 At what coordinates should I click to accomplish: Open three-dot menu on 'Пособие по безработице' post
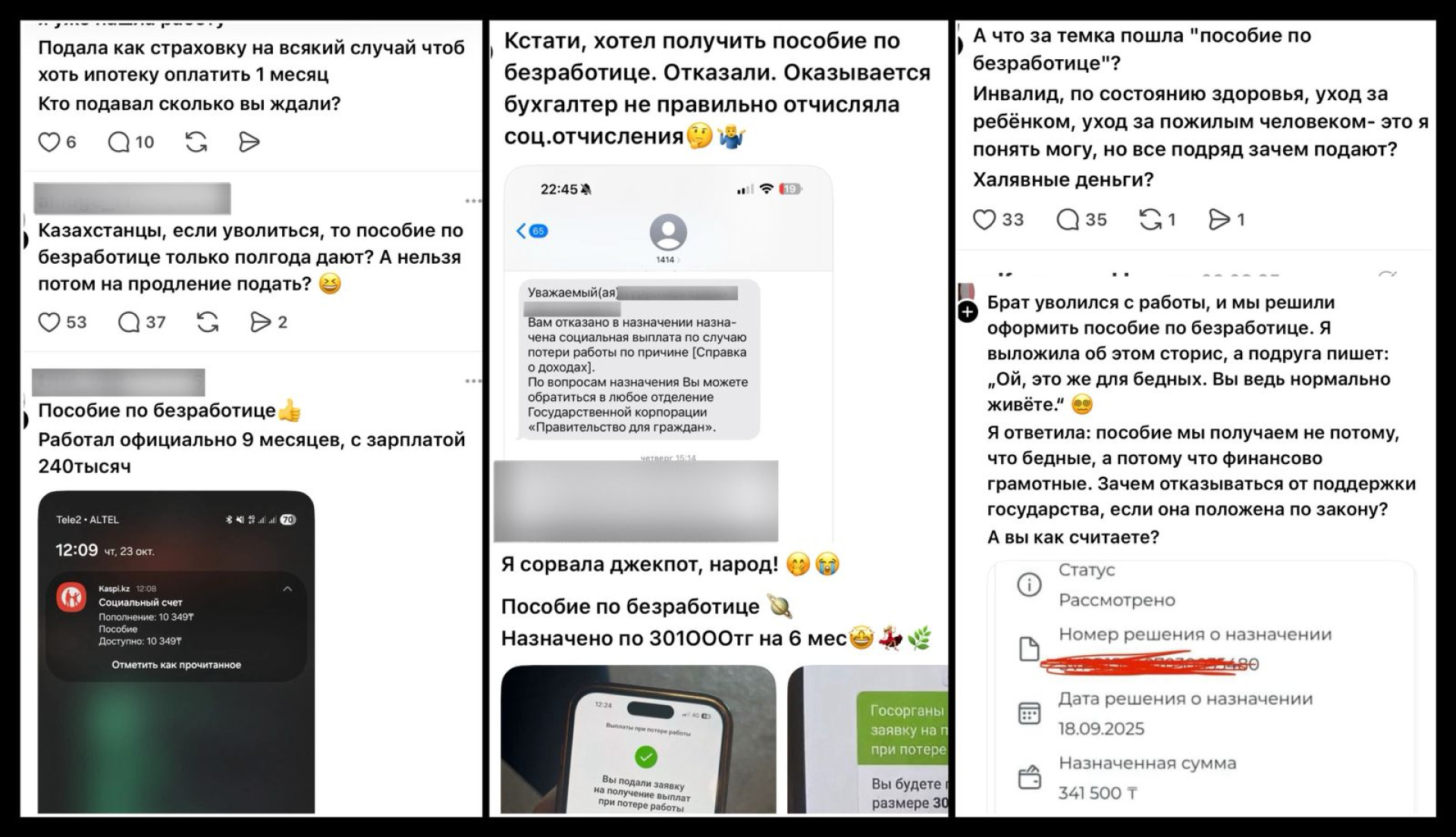click(x=473, y=381)
